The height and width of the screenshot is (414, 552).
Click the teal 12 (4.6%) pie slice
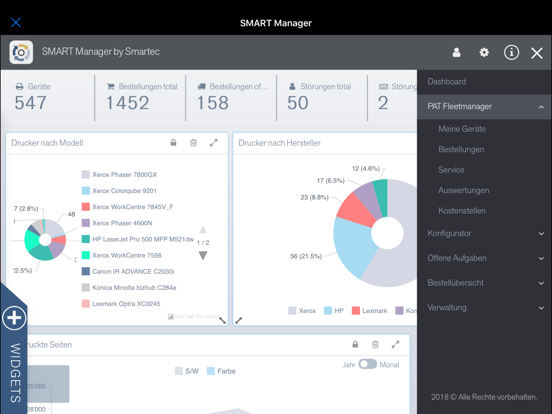click(x=381, y=196)
